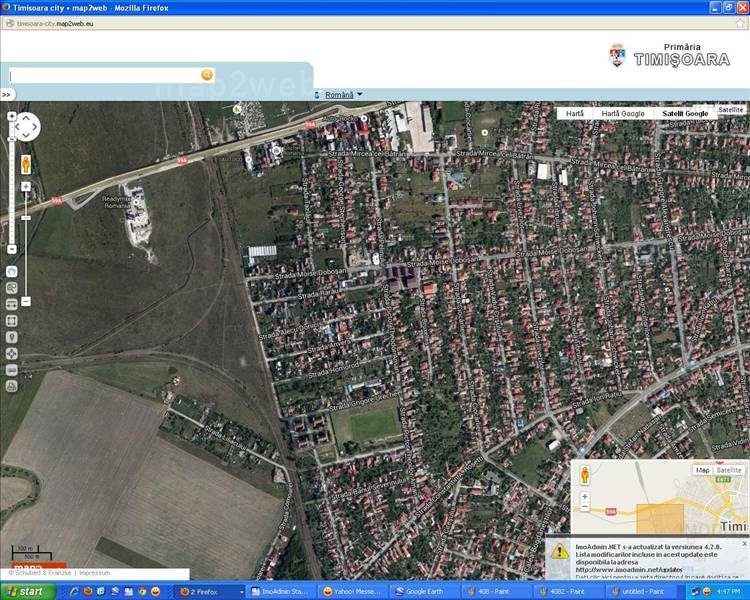Zoom in with the plus button at top-left
The height and width of the screenshot is (600, 750).
(11, 116)
